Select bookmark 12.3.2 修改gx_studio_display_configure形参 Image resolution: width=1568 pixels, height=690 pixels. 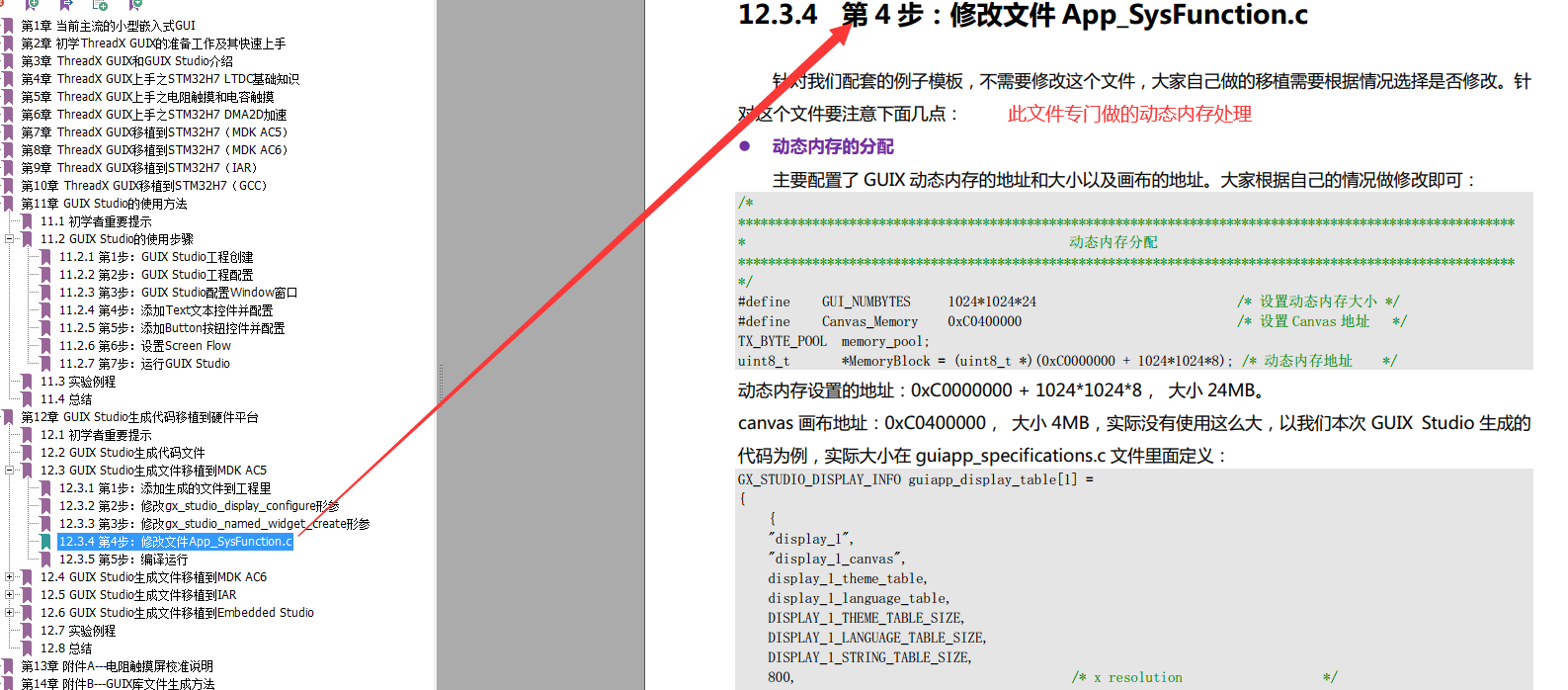[x=199, y=506]
